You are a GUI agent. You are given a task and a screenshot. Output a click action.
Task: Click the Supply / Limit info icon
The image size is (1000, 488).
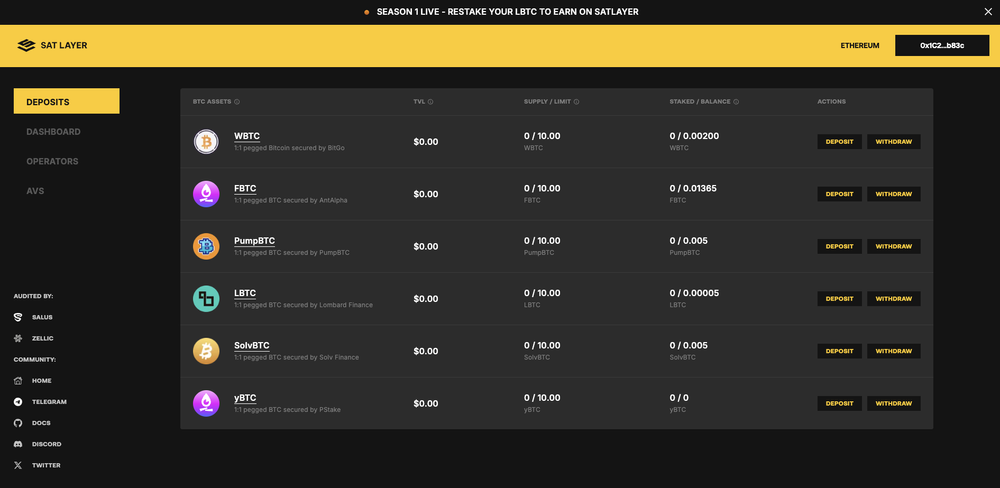click(577, 102)
